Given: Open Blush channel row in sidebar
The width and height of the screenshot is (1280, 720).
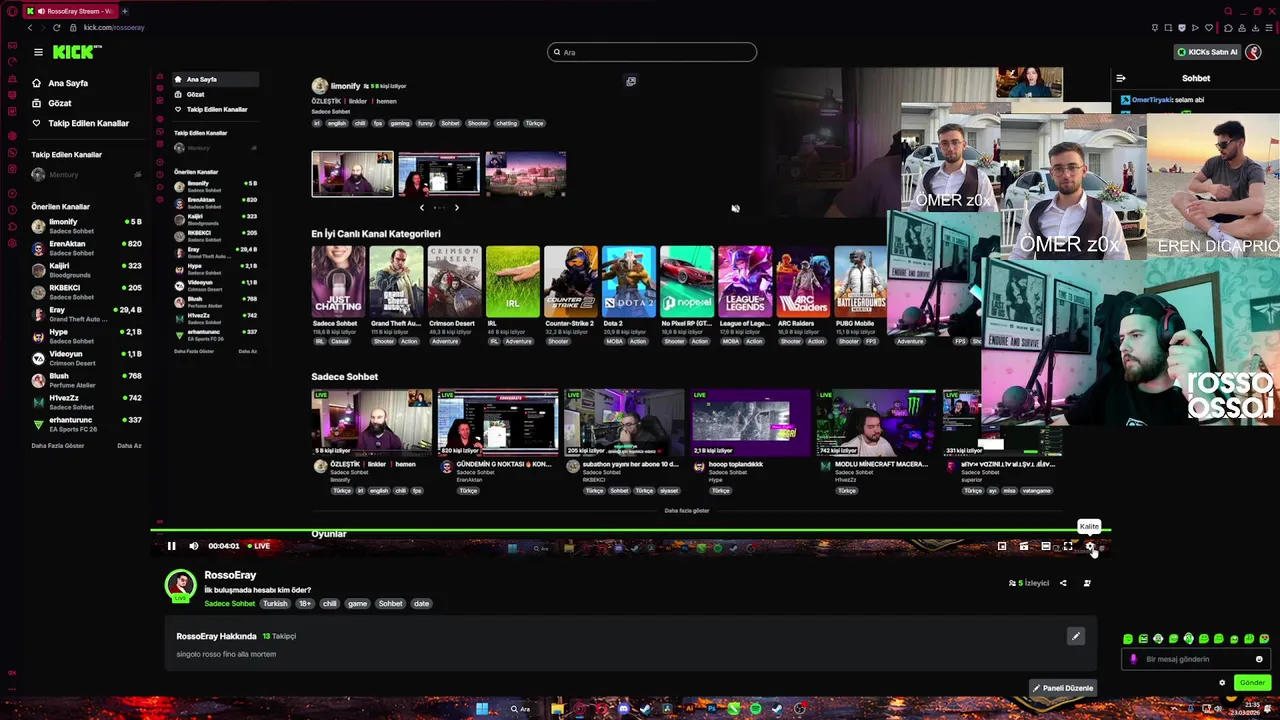Looking at the screenshot, I should tap(86, 380).
